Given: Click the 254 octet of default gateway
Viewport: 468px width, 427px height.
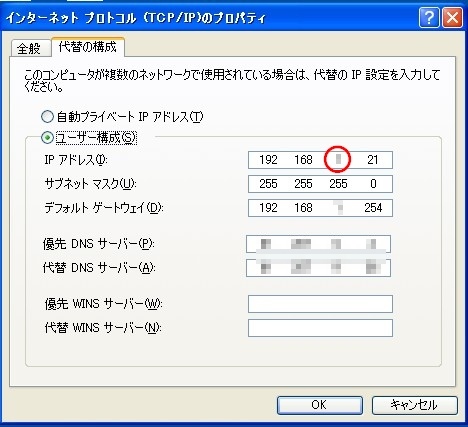Looking at the screenshot, I should click(x=373, y=208).
